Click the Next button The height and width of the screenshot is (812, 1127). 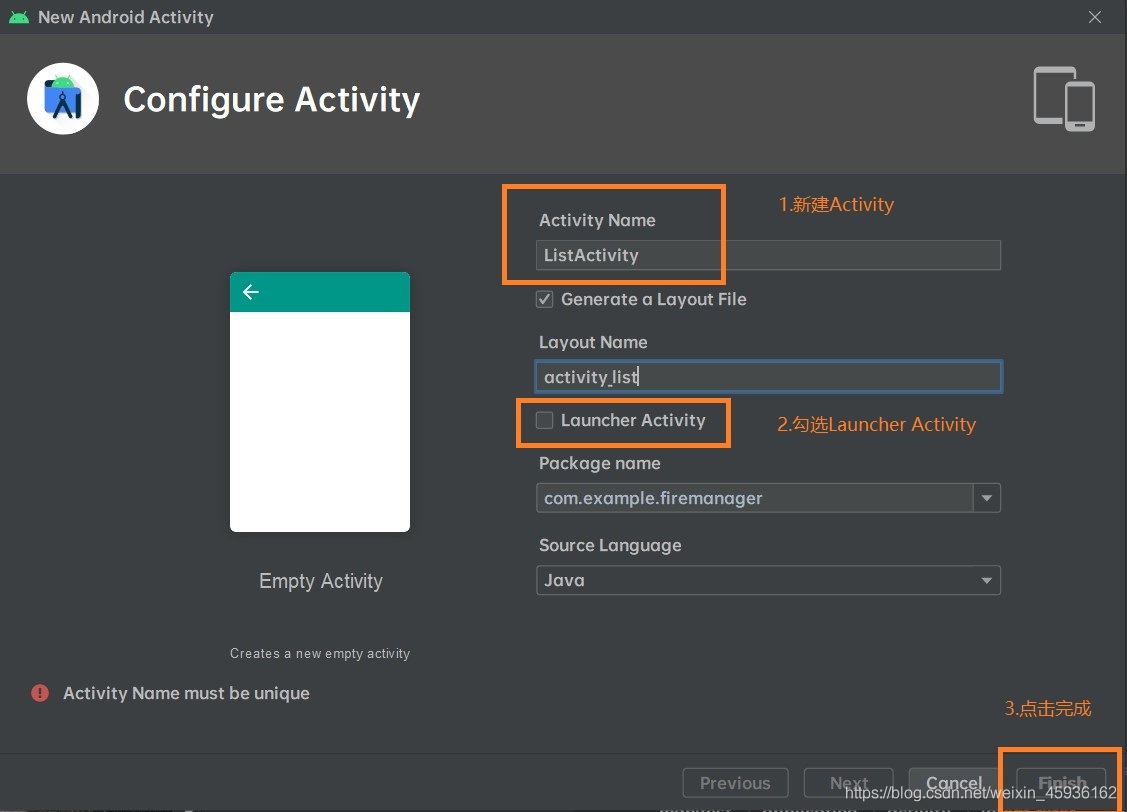[x=848, y=783]
